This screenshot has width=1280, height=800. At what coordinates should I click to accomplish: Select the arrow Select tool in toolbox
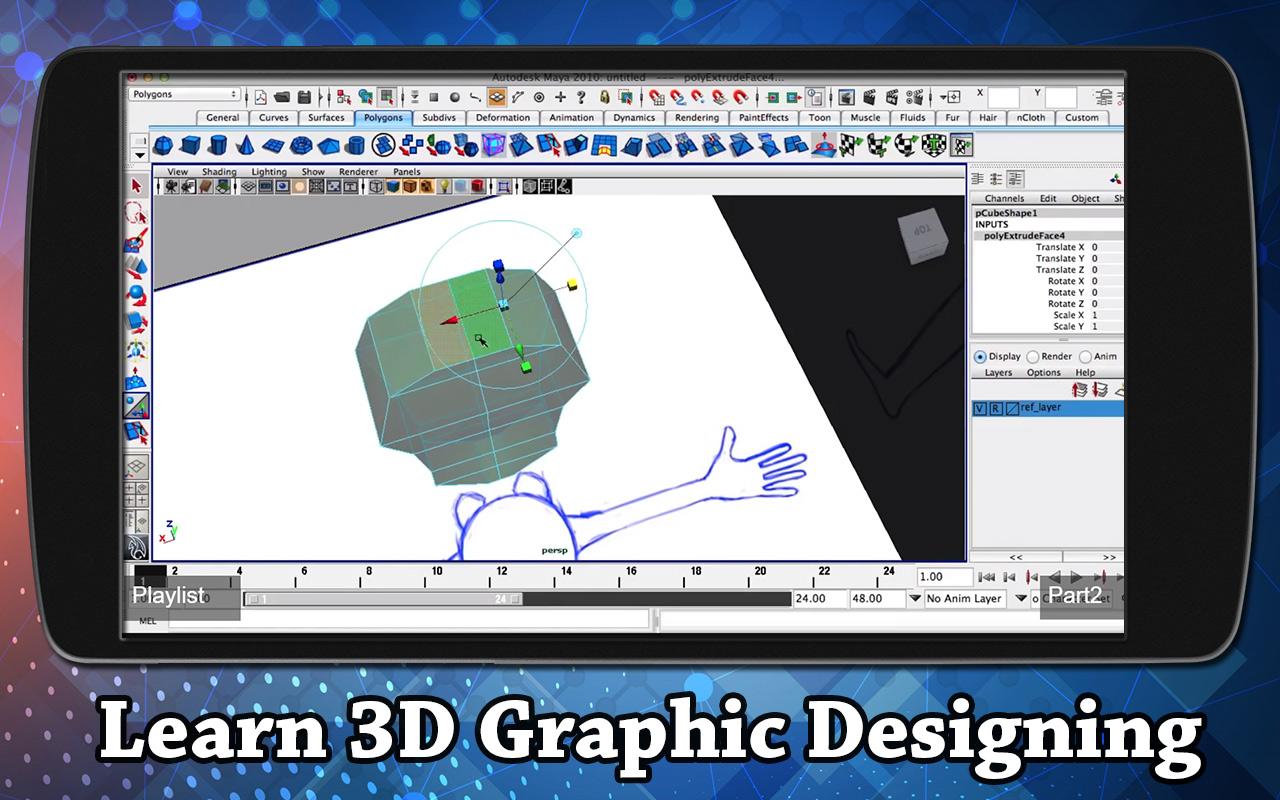click(137, 186)
